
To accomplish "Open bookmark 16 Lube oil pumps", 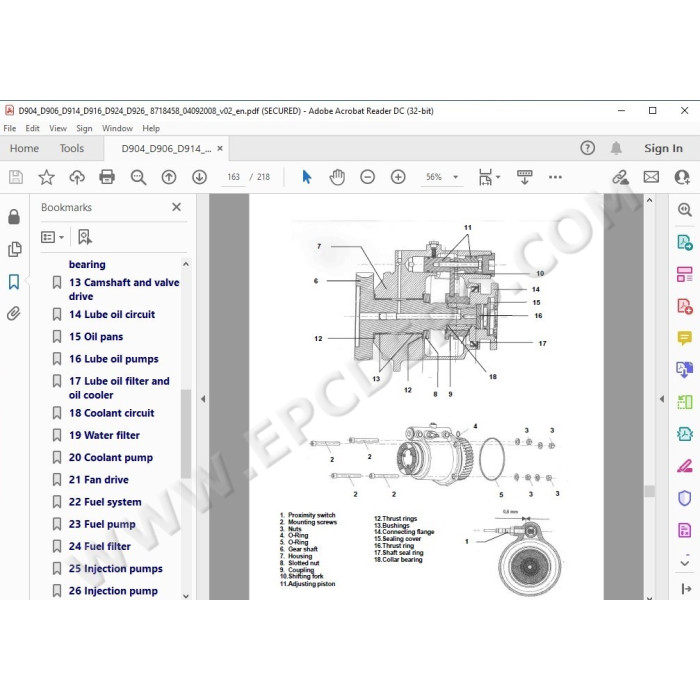I will tap(113, 359).
